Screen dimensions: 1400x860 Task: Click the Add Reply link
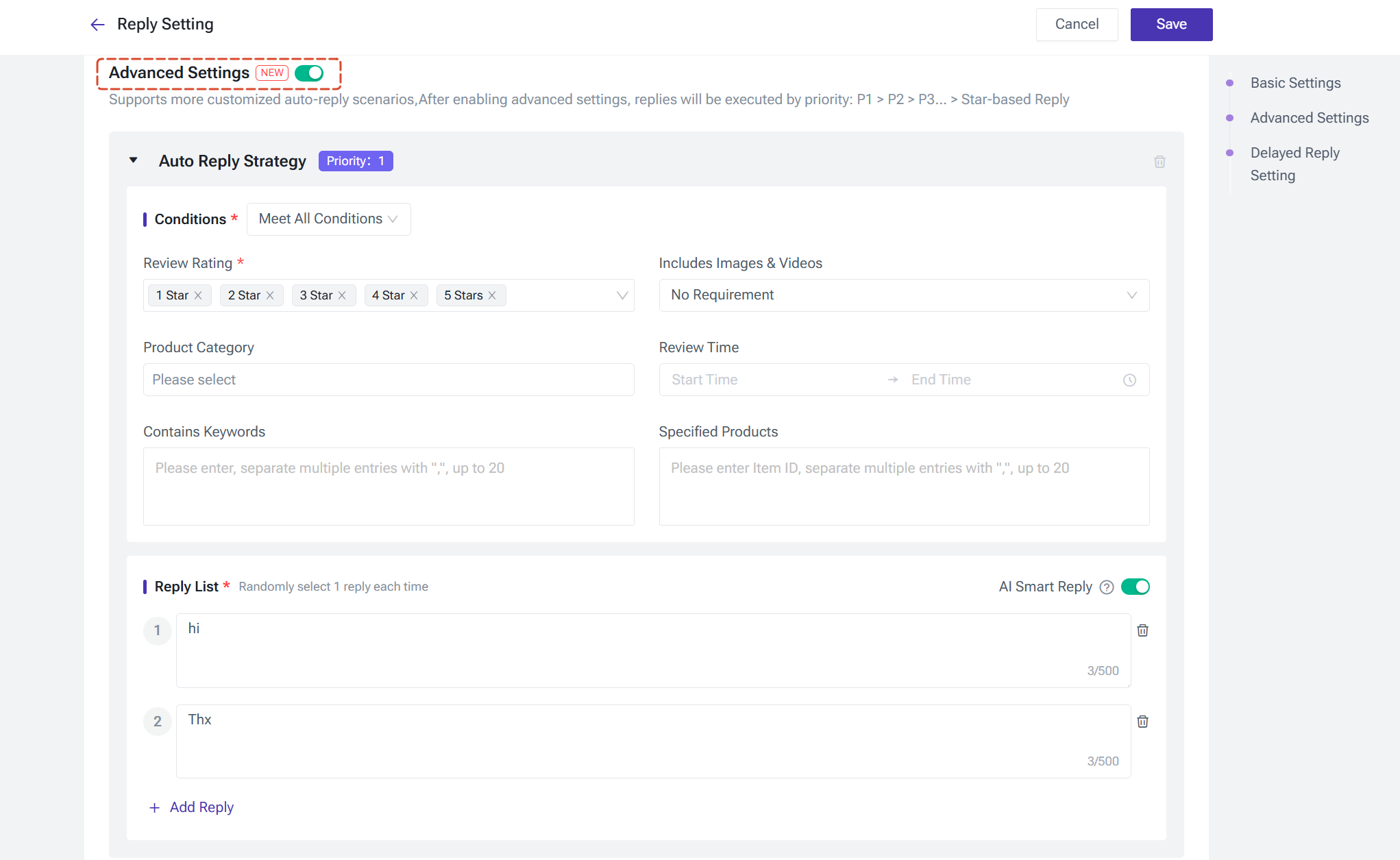(201, 807)
